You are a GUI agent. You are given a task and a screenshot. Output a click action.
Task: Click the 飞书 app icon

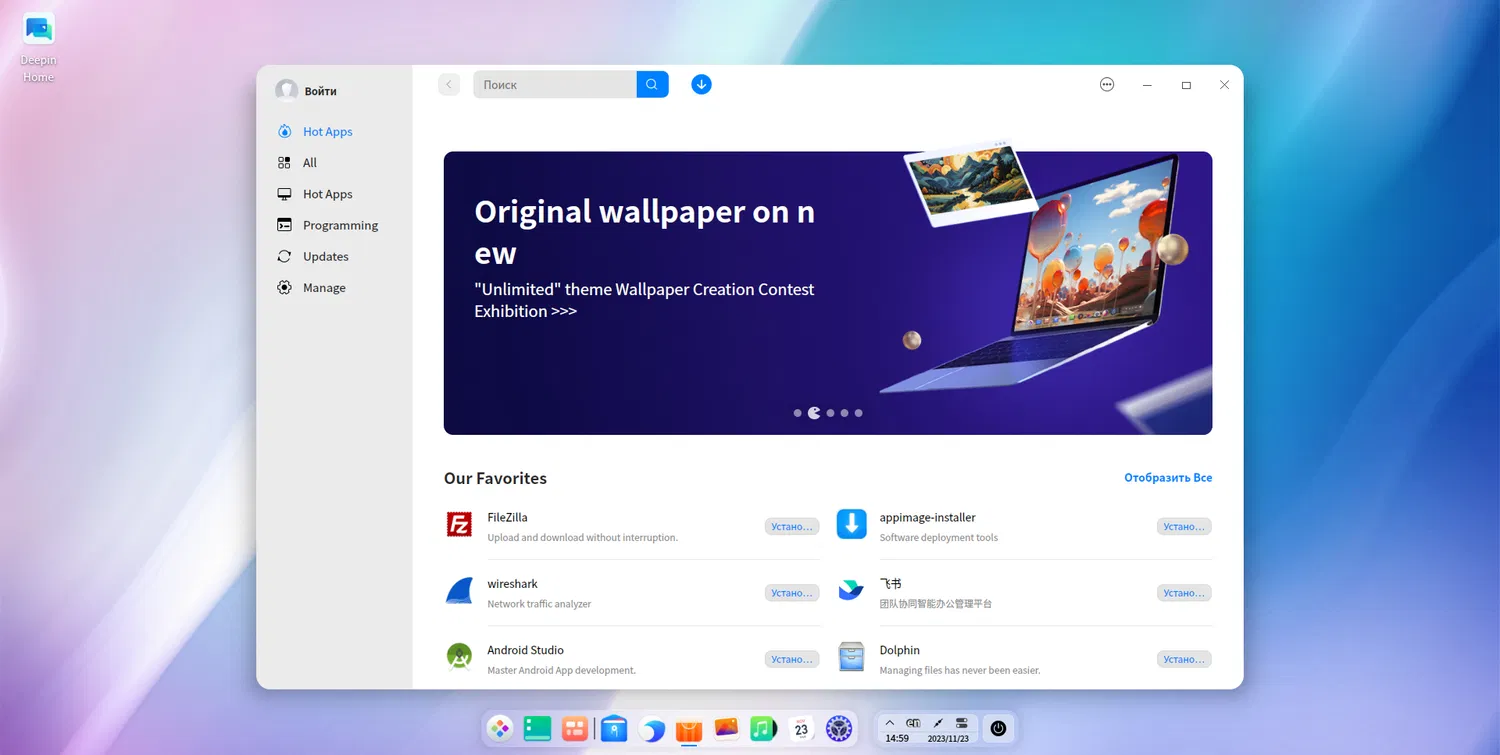(851, 591)
